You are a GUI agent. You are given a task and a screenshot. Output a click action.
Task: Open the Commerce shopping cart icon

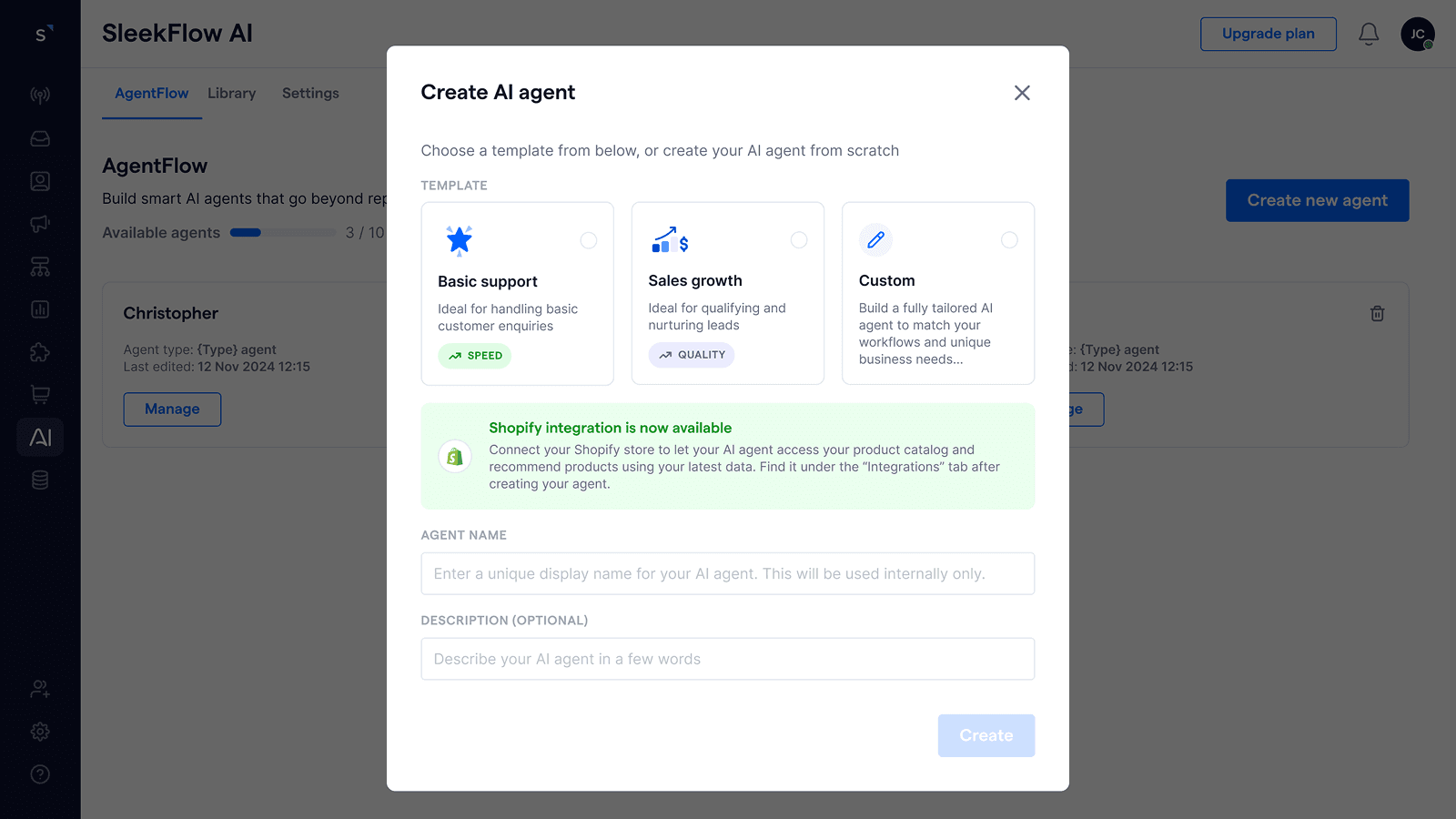coord(39,394)
